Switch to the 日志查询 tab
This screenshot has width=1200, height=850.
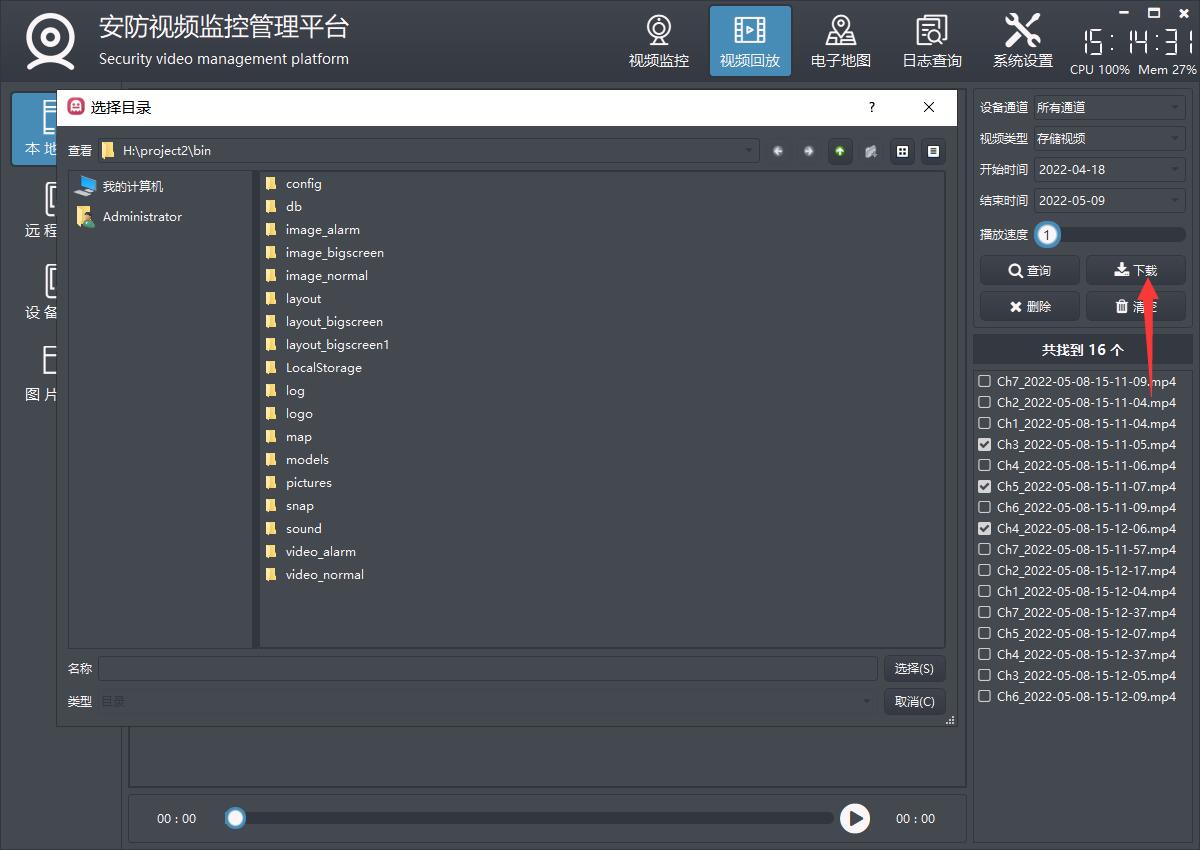coord(931,41)
